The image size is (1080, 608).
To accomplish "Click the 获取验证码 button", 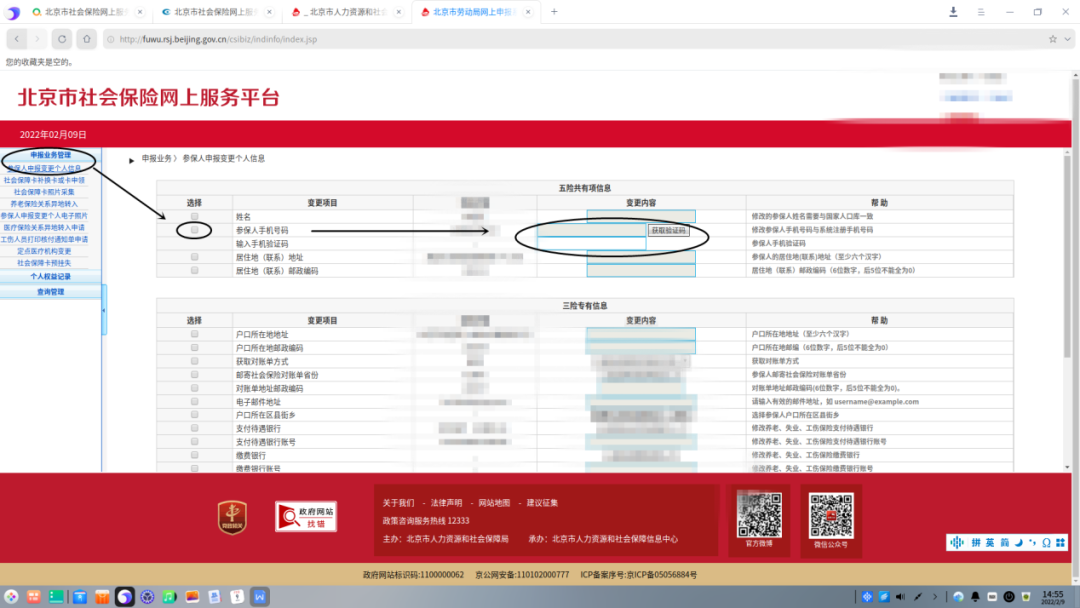I will pyautogui.click(x=668, y=231).
